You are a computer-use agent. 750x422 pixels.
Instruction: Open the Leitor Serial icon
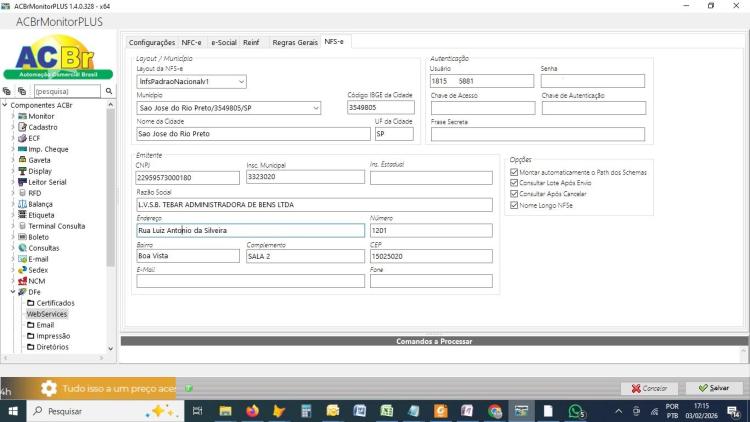click(x=22, y=182)
